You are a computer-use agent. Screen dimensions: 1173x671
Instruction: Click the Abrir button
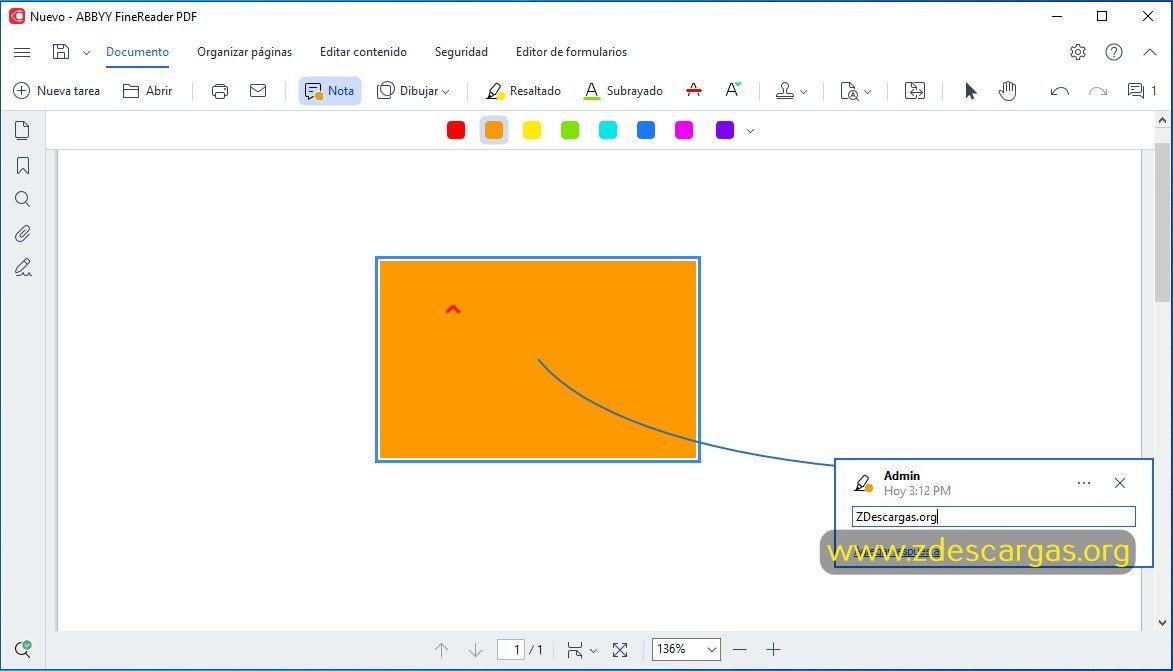click(x=147, y=91)
